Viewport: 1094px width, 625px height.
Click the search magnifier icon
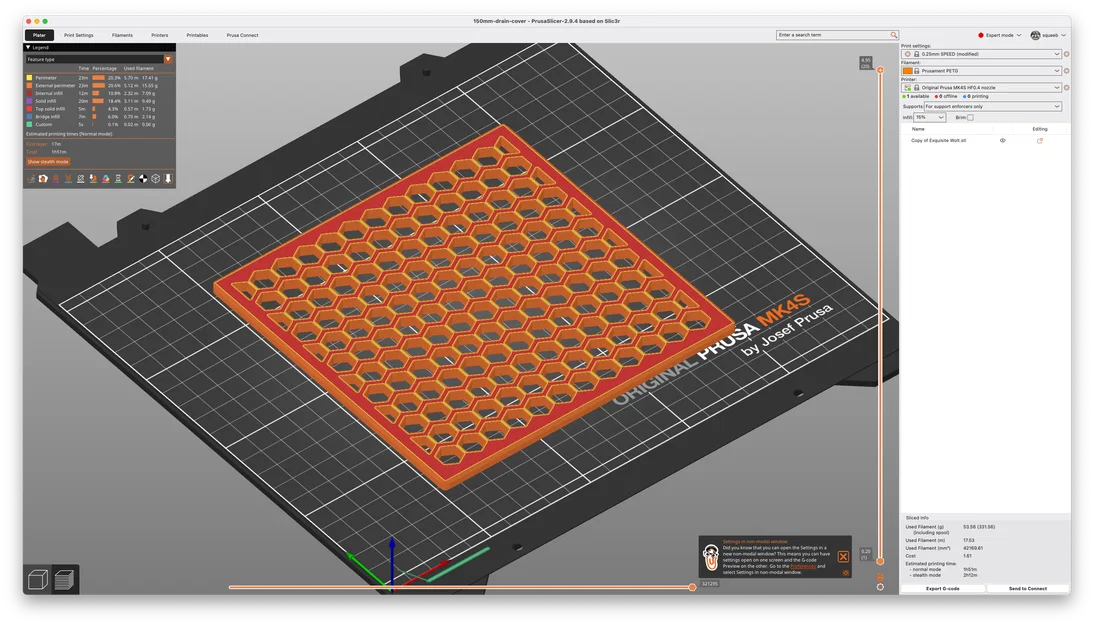pyautogui.click(x=893, y=35)
